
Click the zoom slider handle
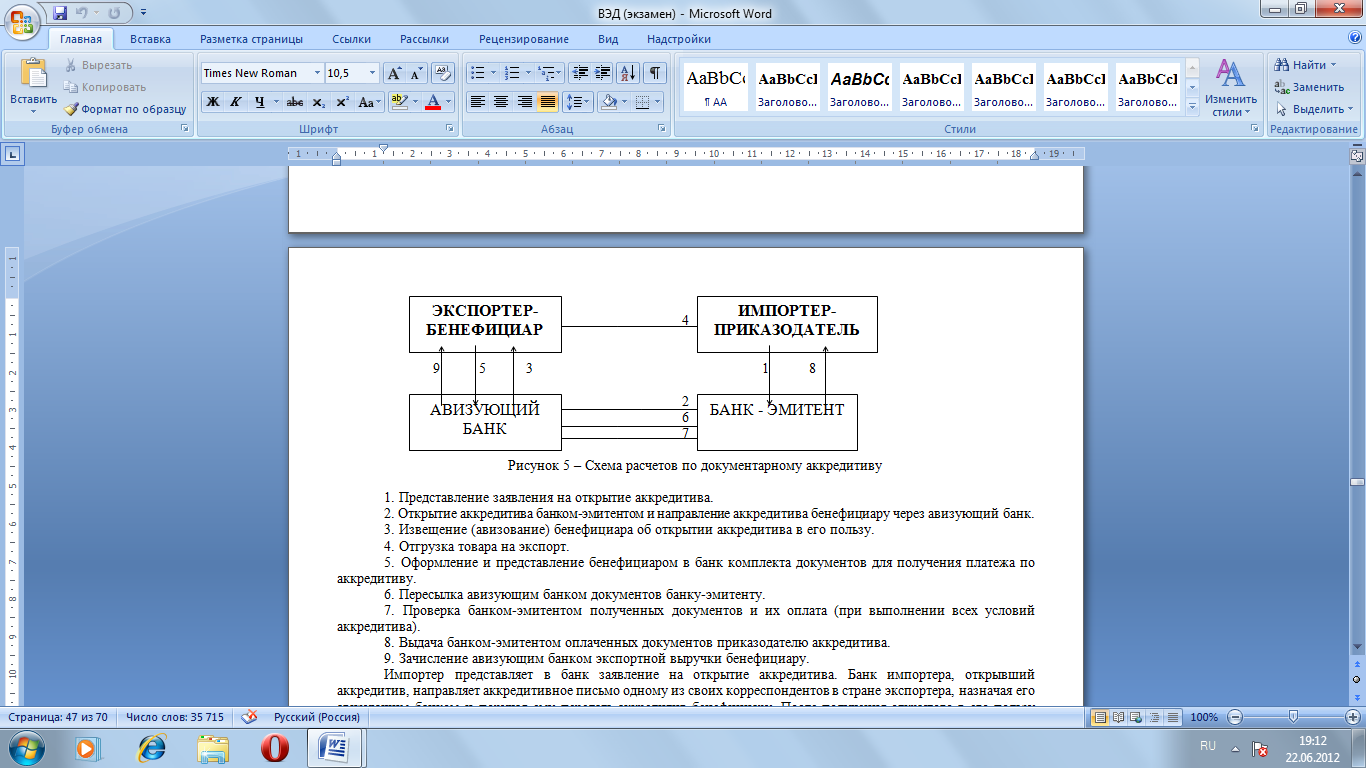1294,717
